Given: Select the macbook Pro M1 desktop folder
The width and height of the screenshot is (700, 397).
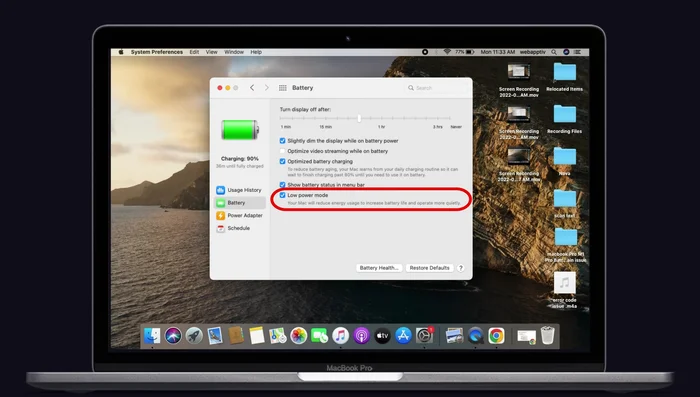Looking at the screenshot, I should [565, 245].
